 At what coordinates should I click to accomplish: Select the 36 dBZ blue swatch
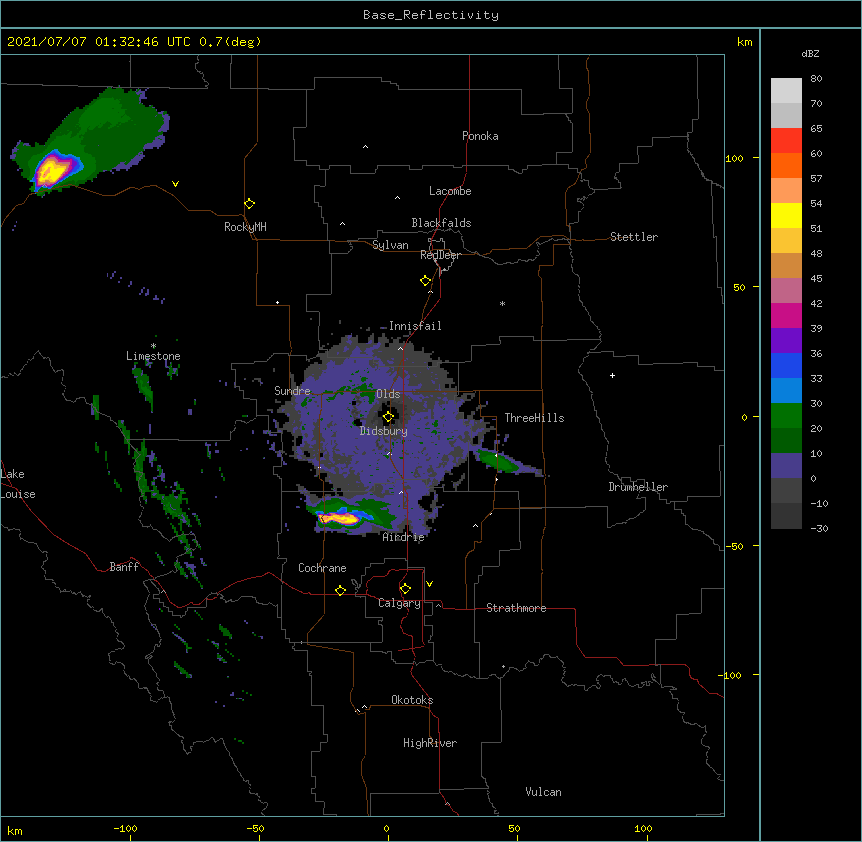tap(786, 365)
